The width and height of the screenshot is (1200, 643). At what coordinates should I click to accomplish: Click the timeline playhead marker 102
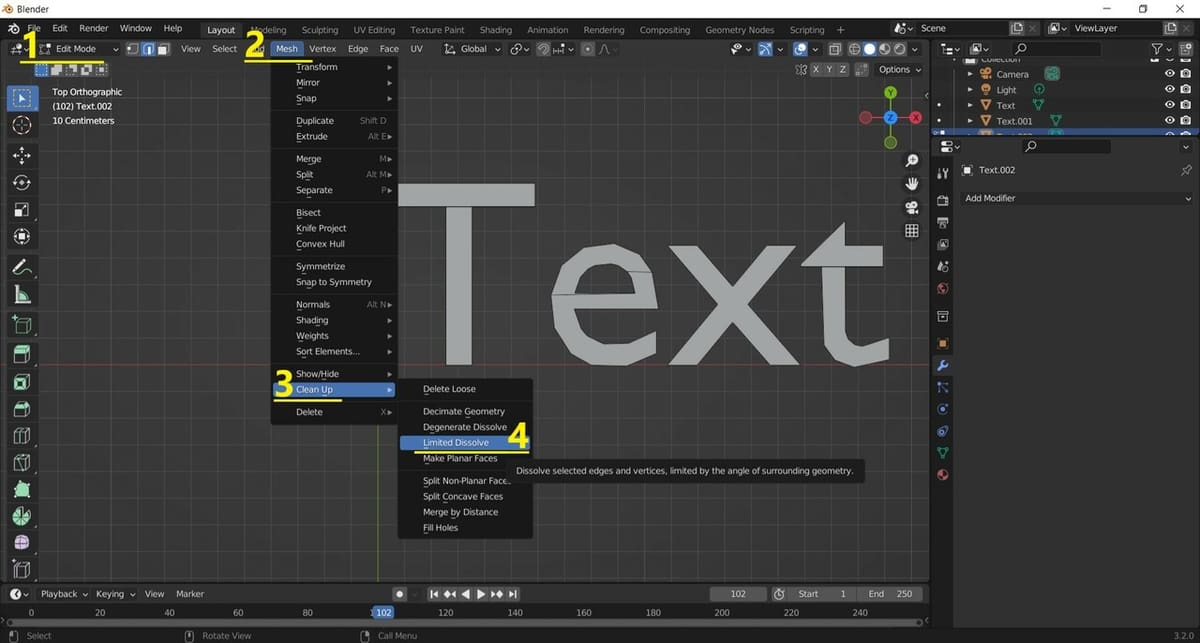click(383, 612)
